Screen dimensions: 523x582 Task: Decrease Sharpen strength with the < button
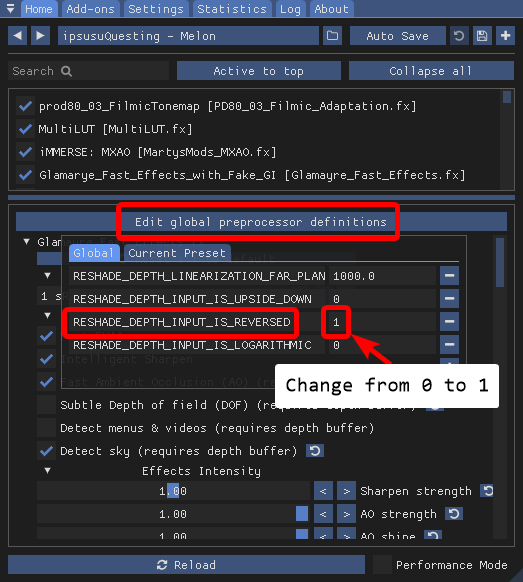point(323,491)
